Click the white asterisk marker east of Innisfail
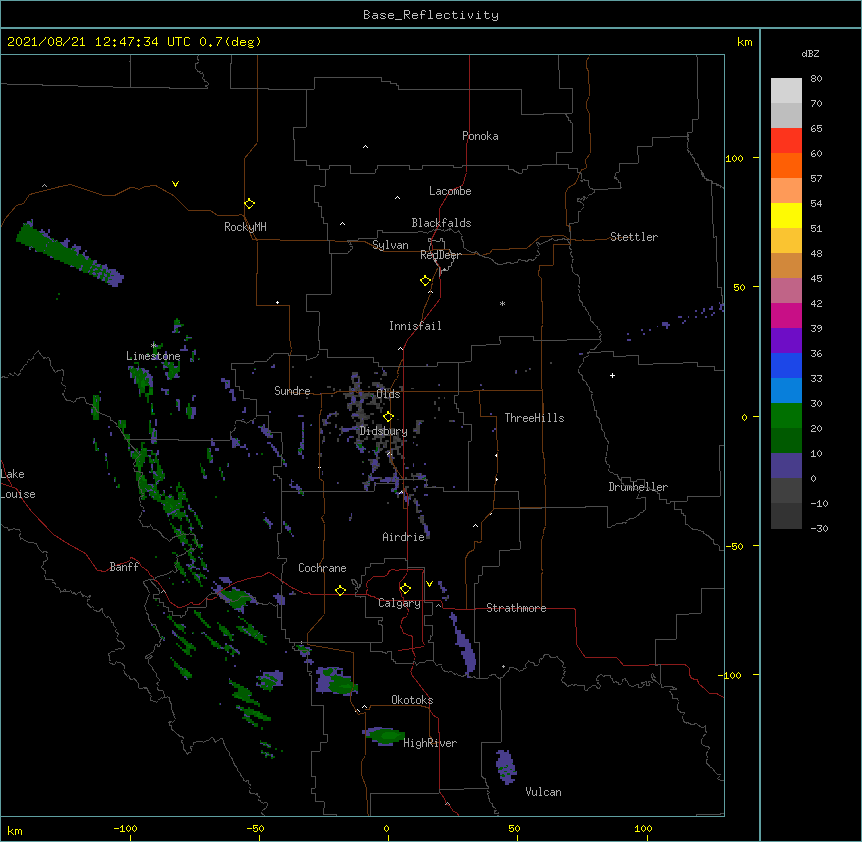The width and height of the screenshot is (862, 842). 502,303
